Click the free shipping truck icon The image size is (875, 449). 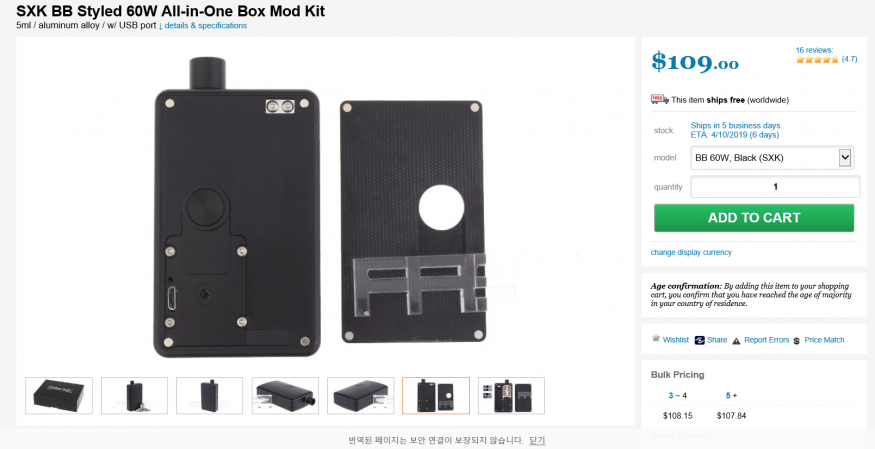pyautogui.click(x=660, y=99)
